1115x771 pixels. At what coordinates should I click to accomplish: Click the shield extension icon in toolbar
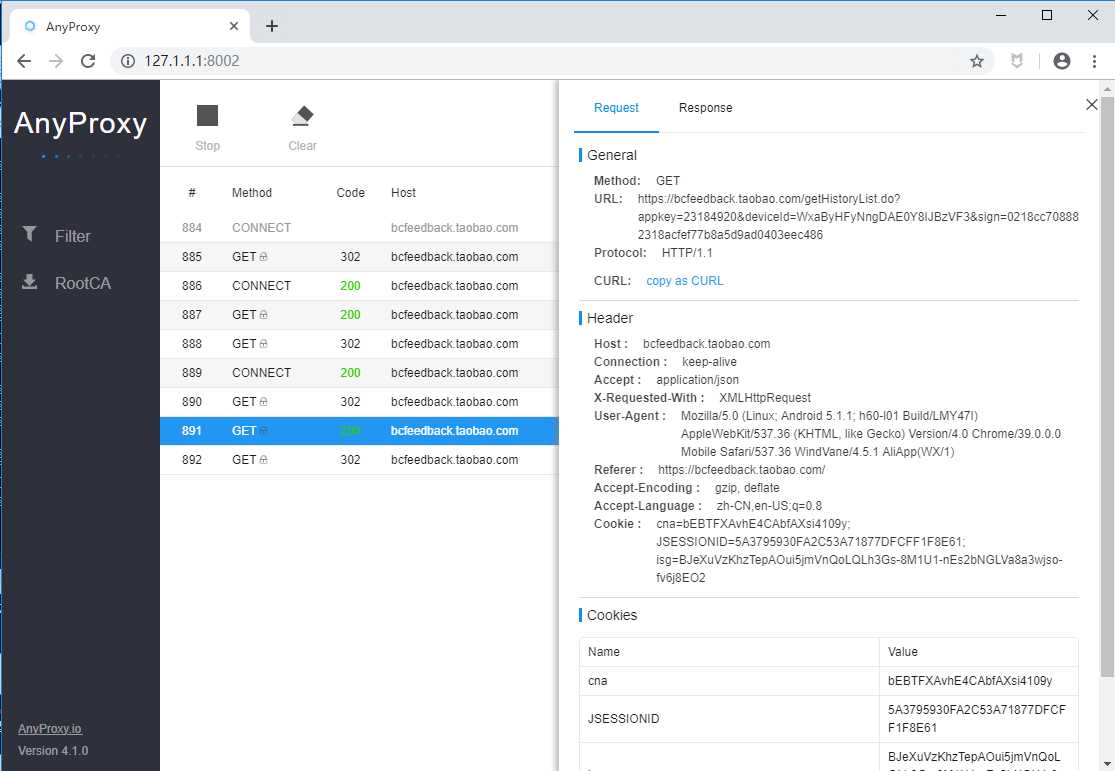tap(1017, 61)
